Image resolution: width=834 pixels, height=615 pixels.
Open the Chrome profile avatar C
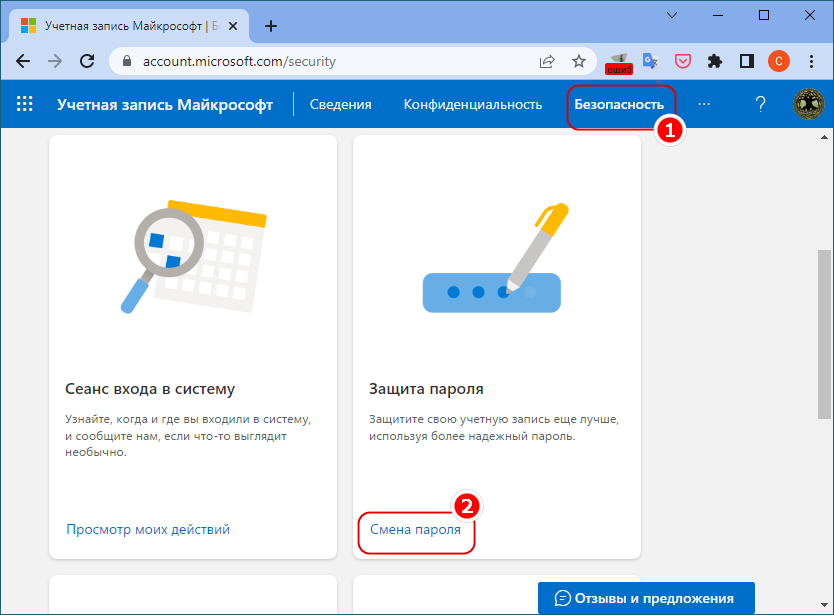[x=779, y=61]
